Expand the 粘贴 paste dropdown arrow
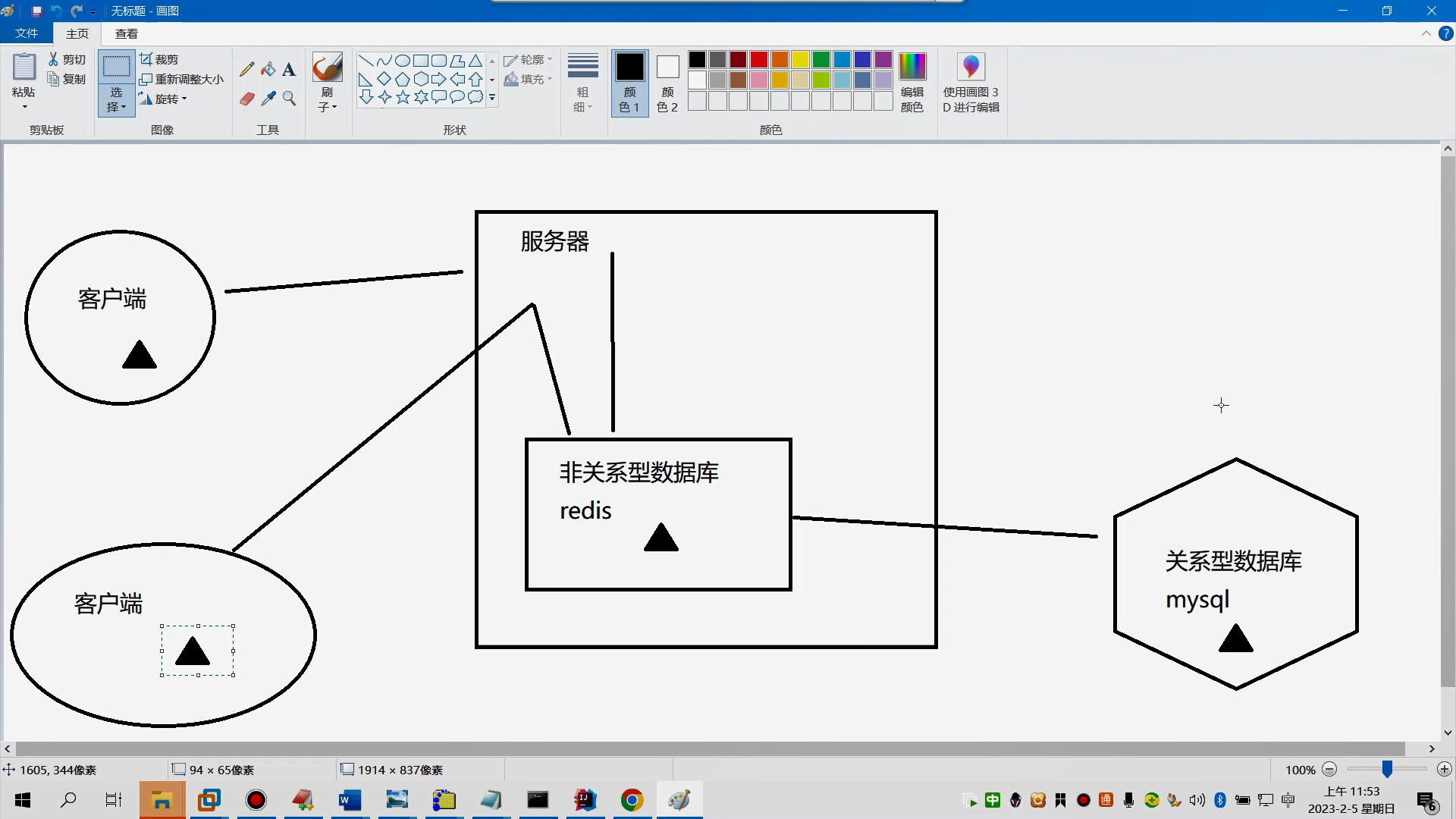This screenshot has height=819, width=1456. 24,107
